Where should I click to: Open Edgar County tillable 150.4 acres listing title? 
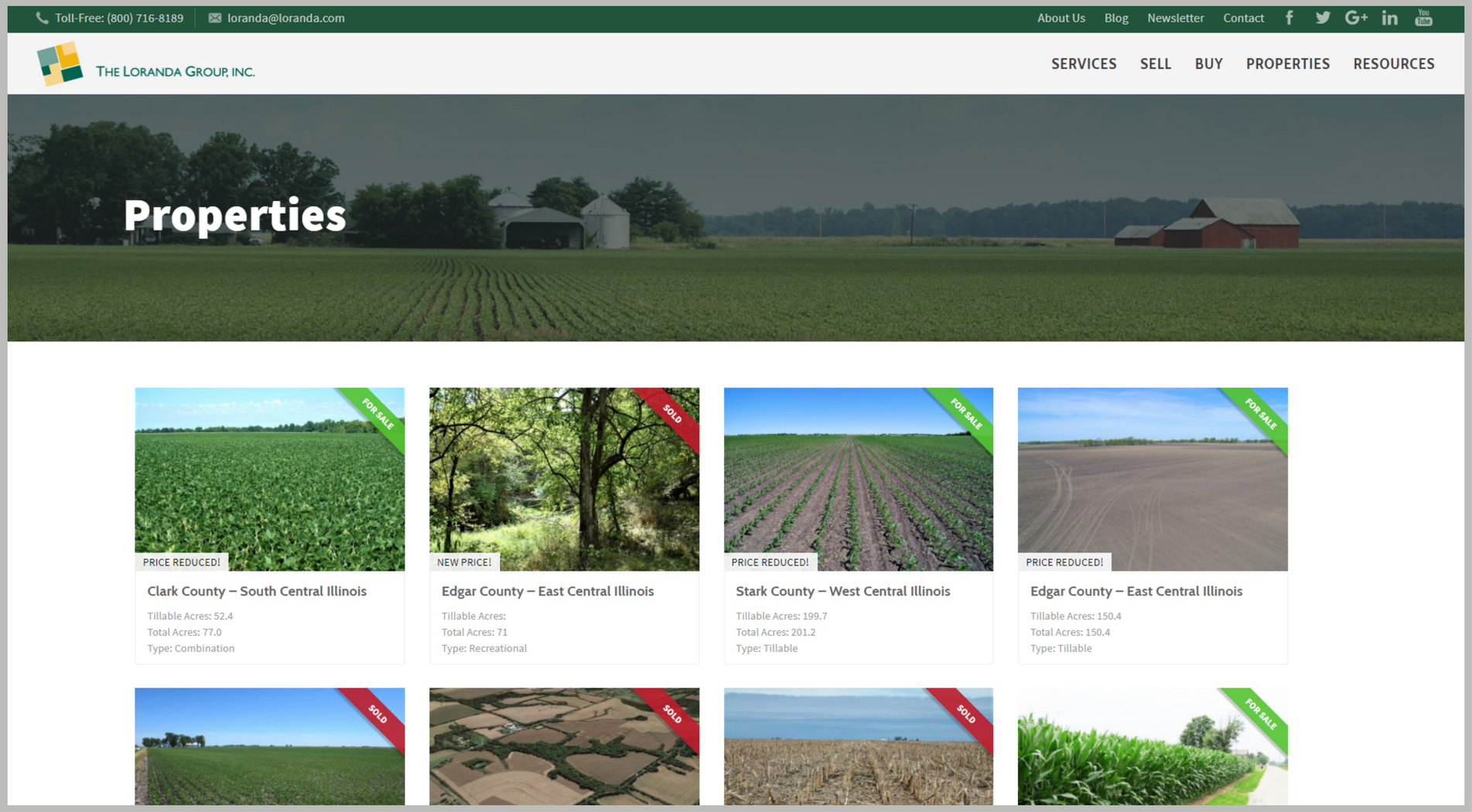[x=1136, y=591]
